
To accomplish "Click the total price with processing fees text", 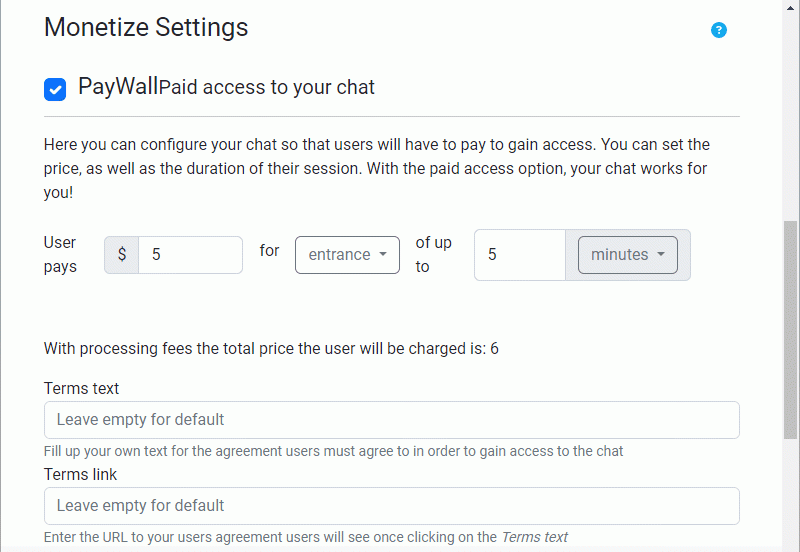I will 271,349.
